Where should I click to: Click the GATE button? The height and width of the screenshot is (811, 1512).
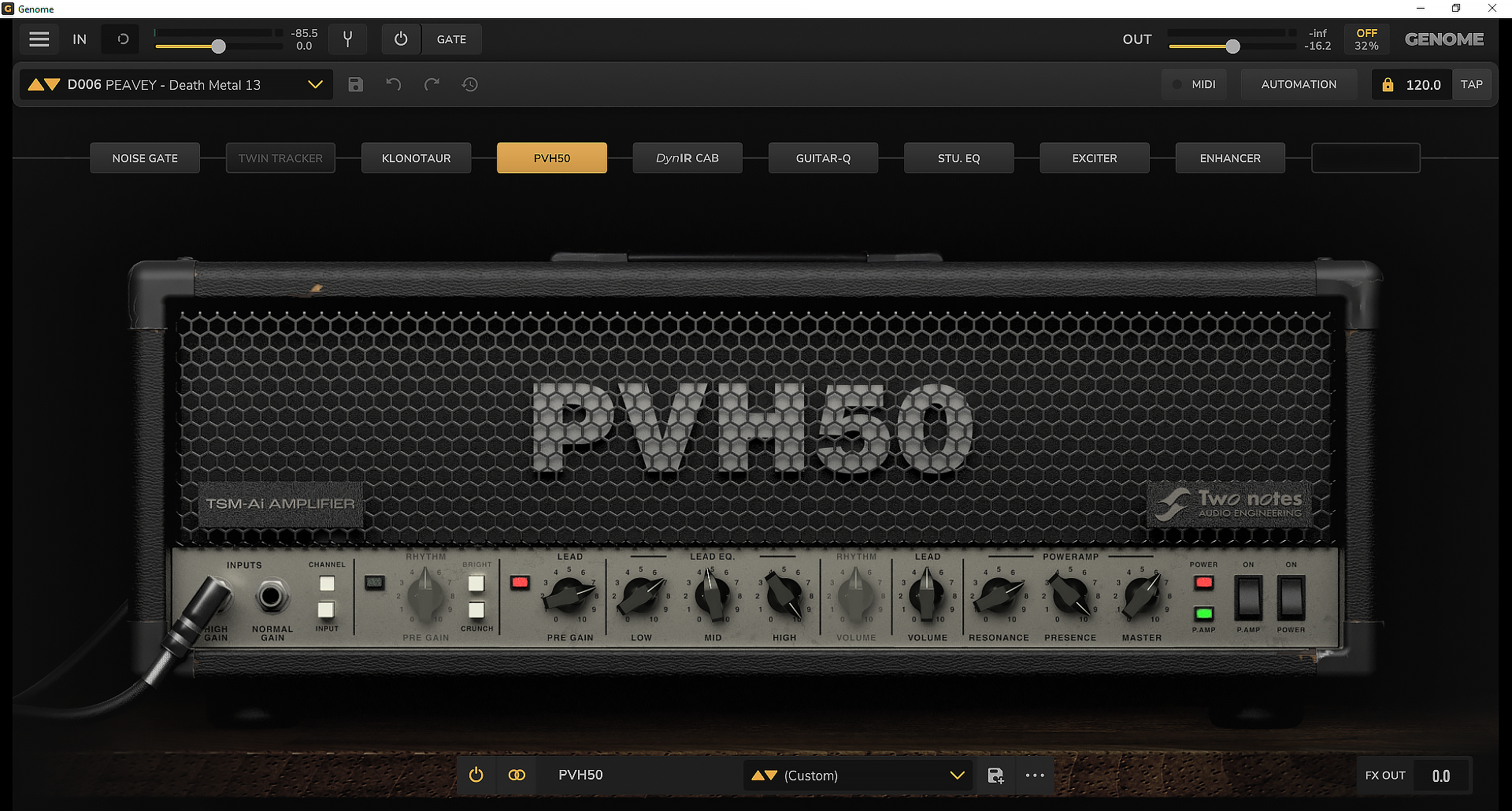pyautogui.click(x=451, y=39)
